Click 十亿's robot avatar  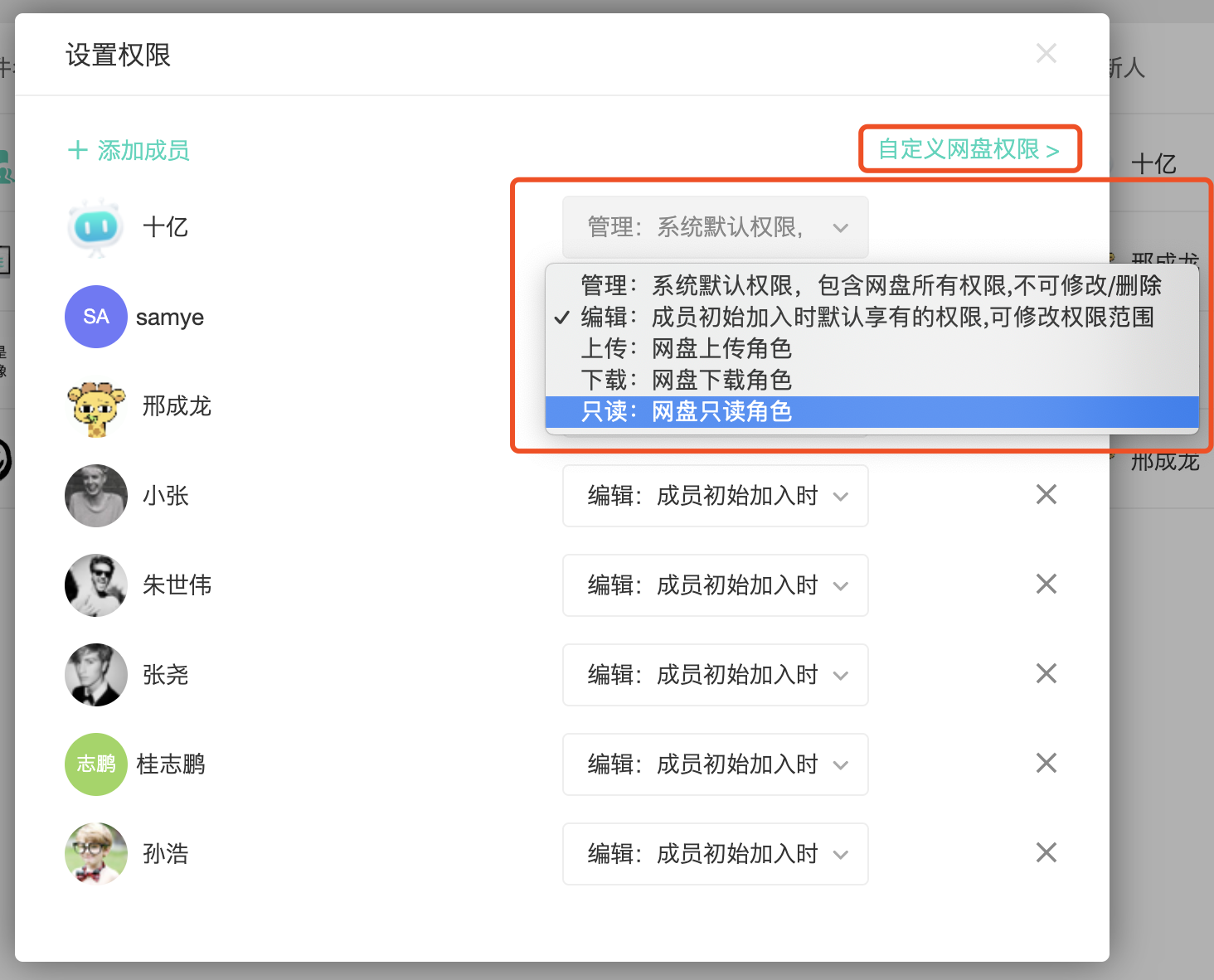tap(96, 227)
